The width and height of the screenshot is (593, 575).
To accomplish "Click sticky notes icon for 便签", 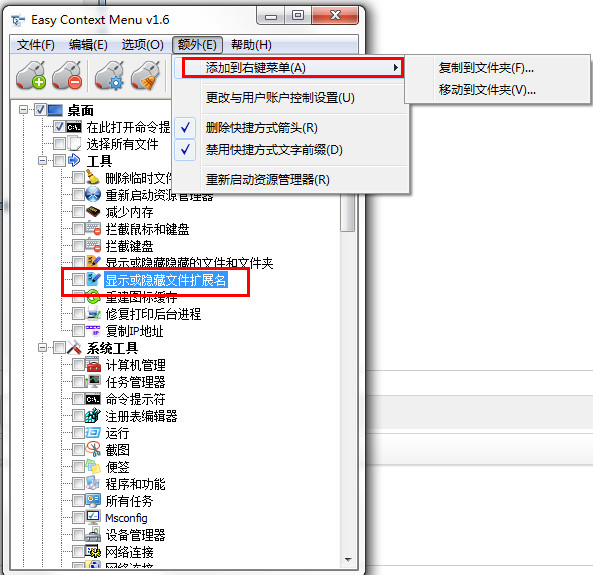I will (x=93, y=466).
